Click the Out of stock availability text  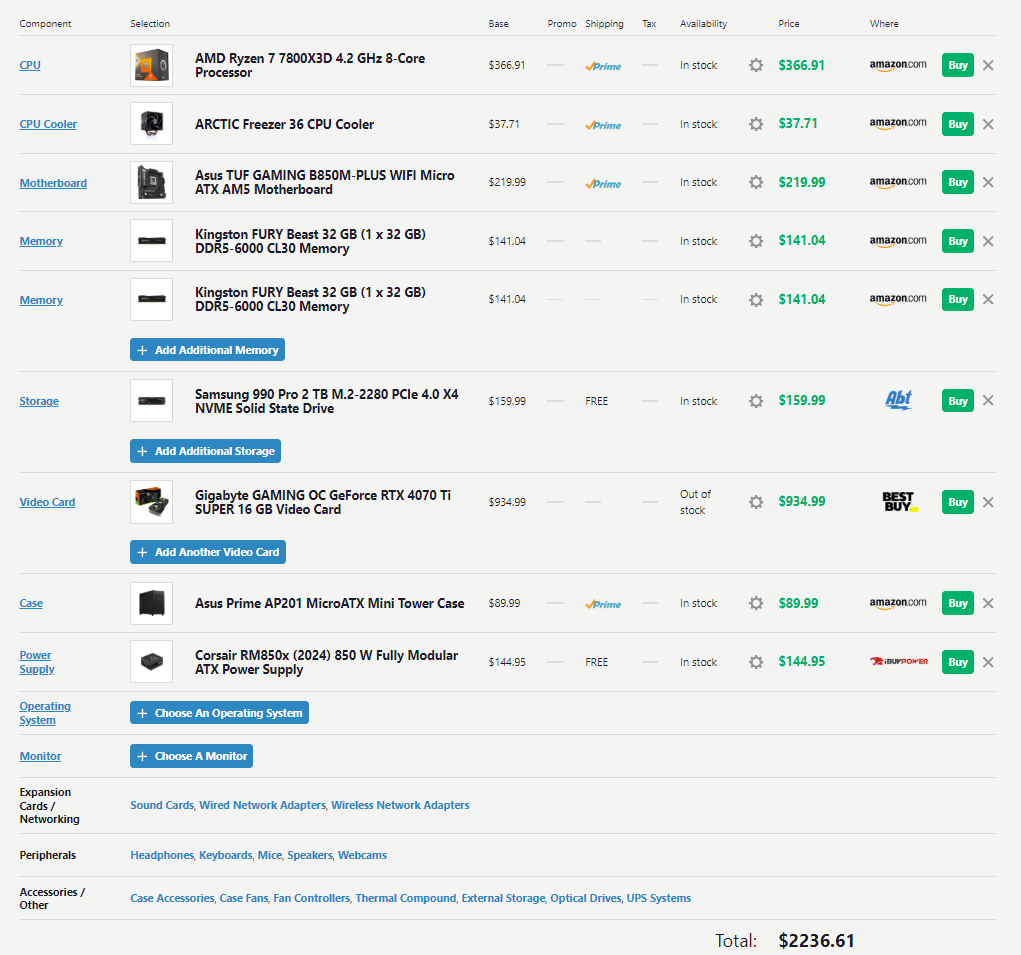[x=695, y=502]
